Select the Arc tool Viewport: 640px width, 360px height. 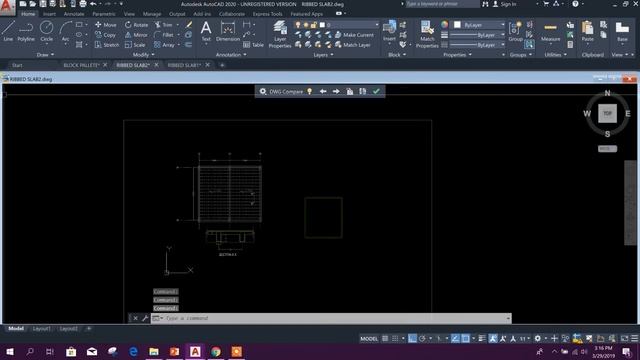coord(65,31)
